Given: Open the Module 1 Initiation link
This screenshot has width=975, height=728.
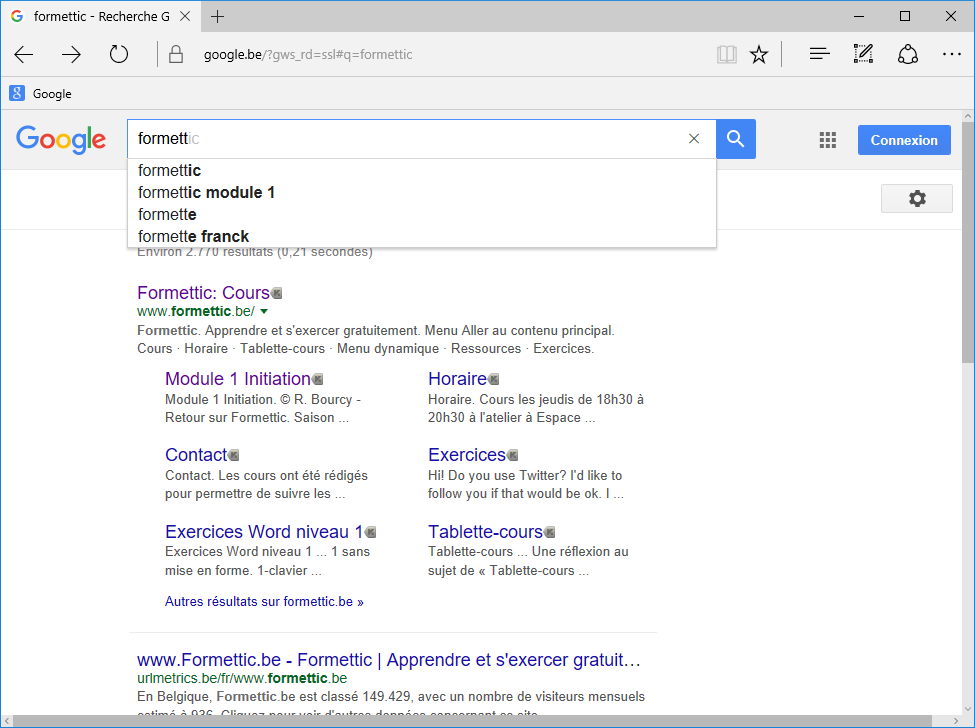Looking at the screenshot, I should 238,379.
